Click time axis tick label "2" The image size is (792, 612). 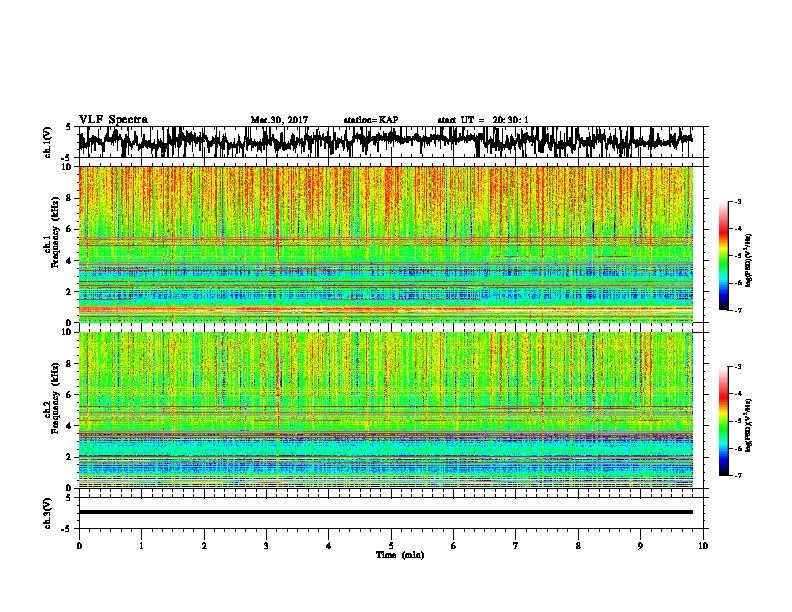204,546
